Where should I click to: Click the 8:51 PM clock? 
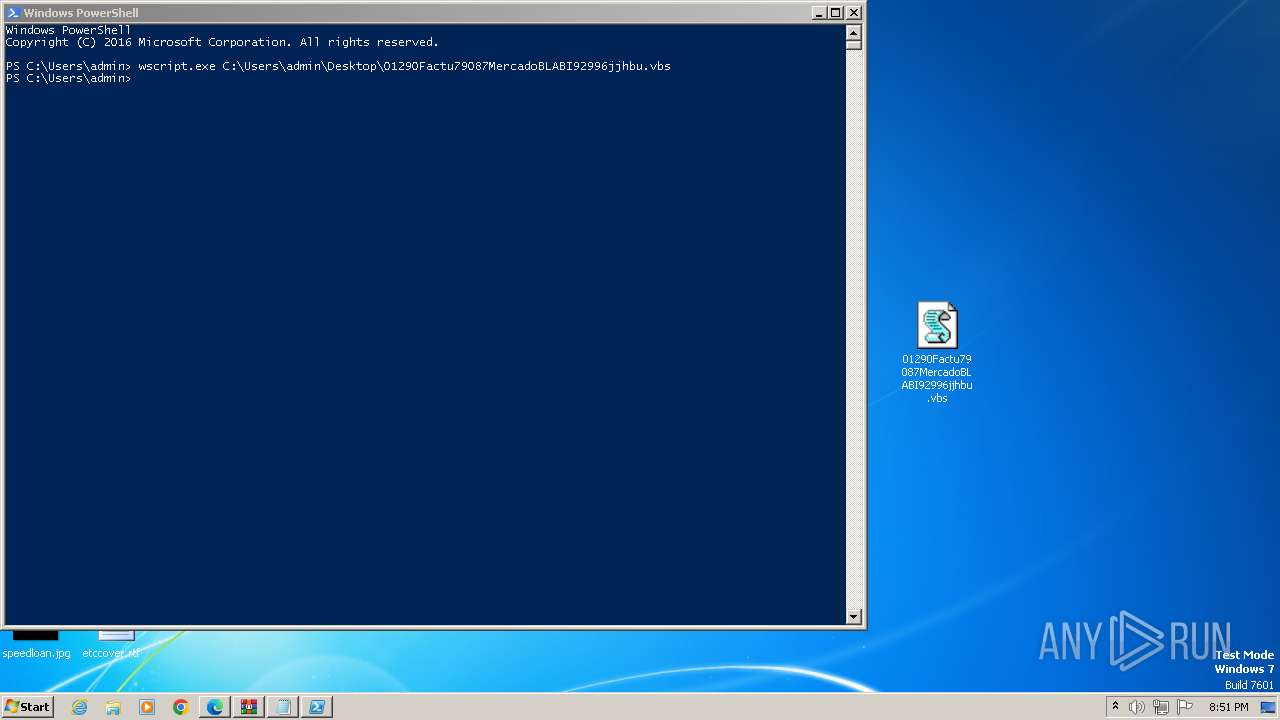click(x=1228, y=707)
